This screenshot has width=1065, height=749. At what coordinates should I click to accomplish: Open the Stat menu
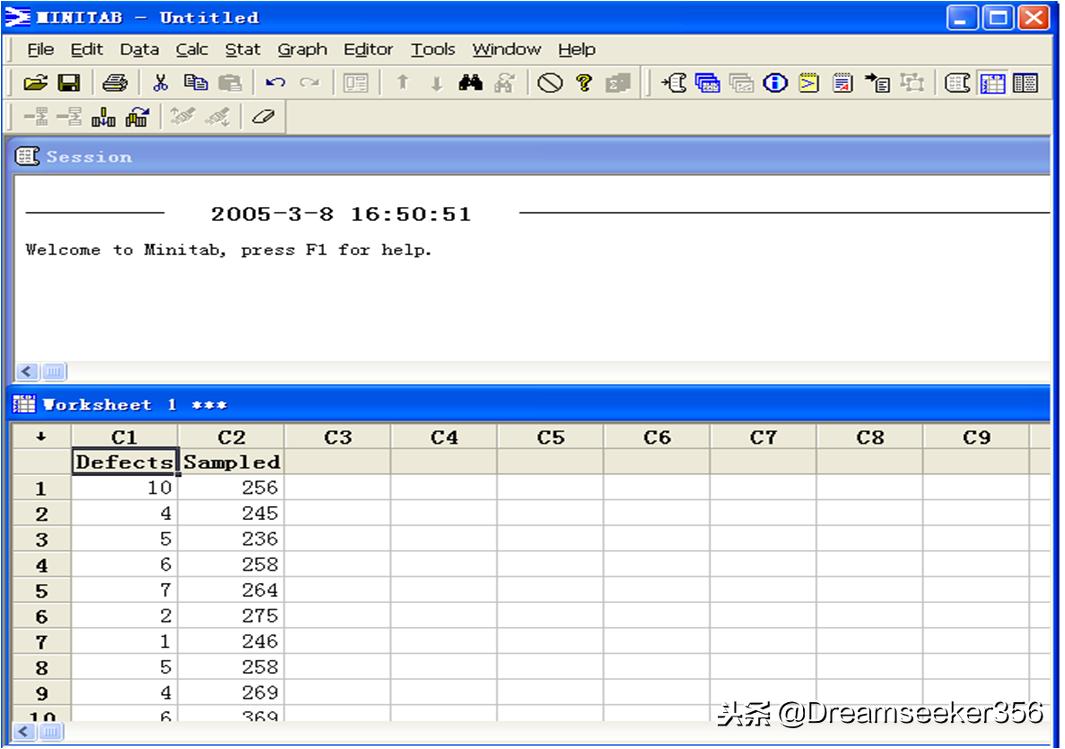click(242, 50)
